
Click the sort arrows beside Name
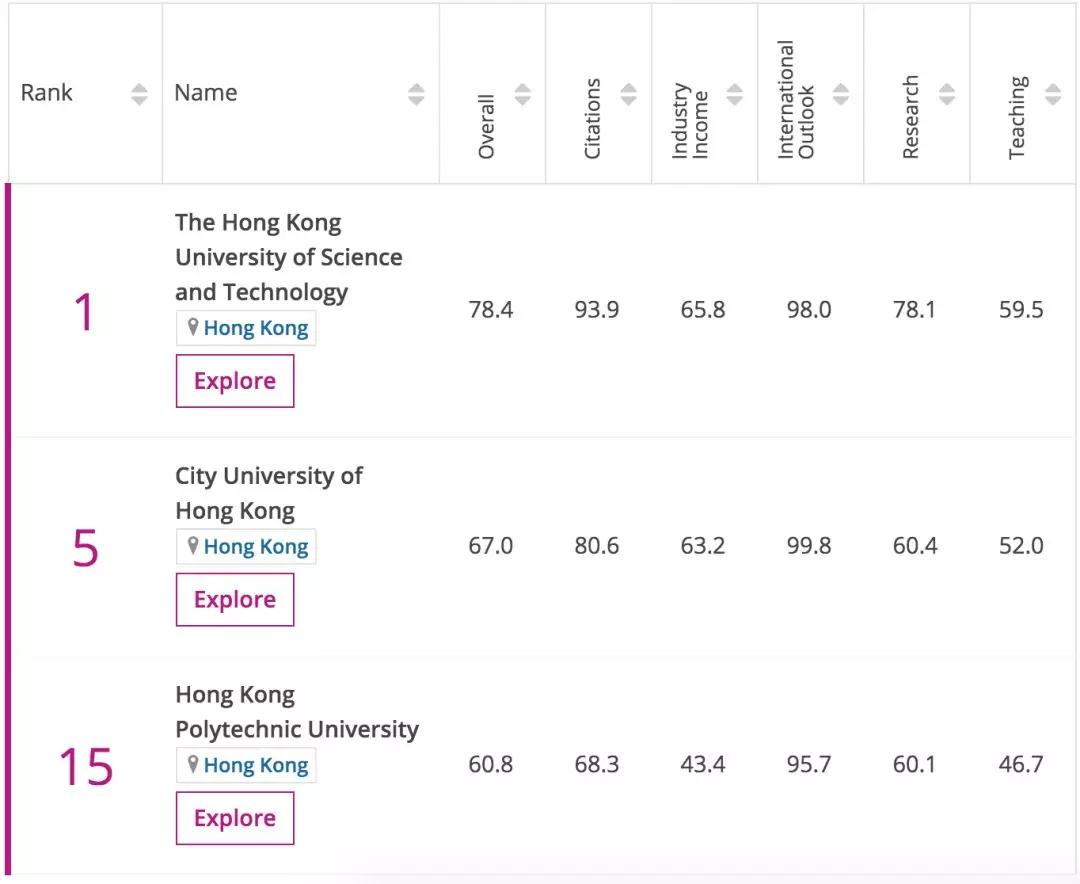pos(416,94)
